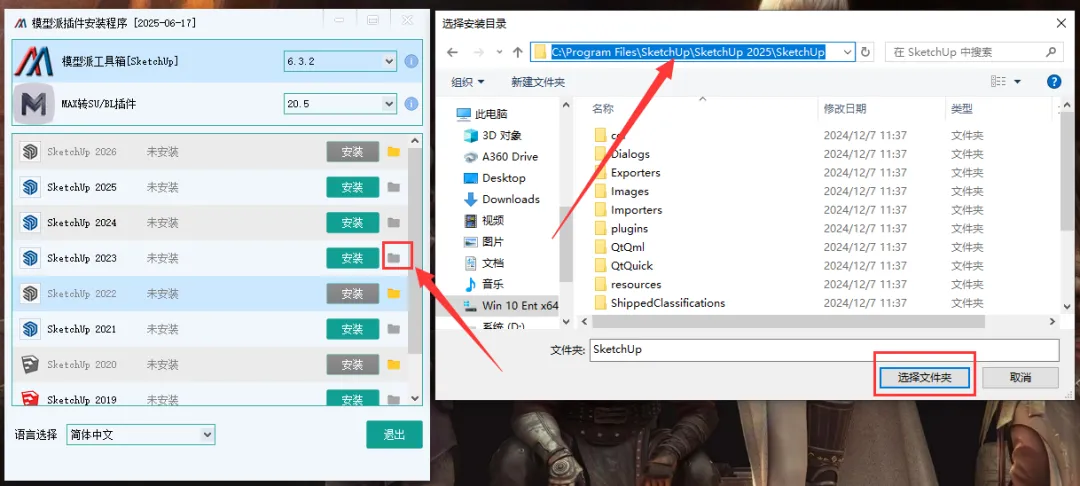The height and width of the screenshot is (486, 1080).
Task: Sort by the 修改日期 column header
Action: (x=845, y=108)
